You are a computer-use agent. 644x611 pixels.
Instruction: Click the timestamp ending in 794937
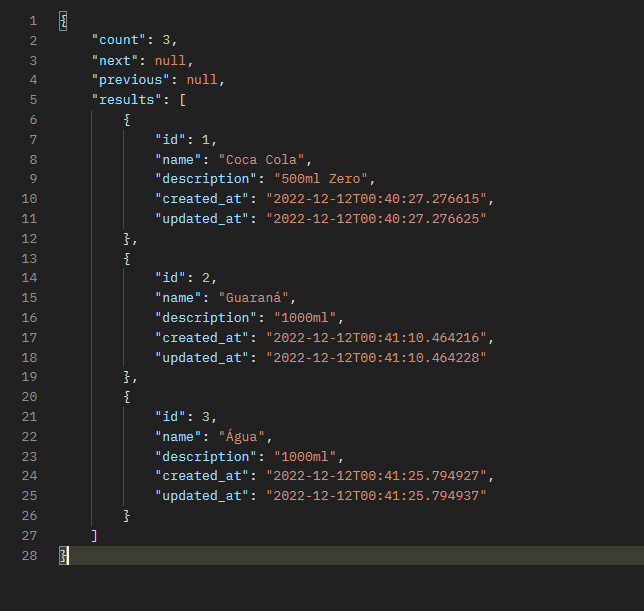click(378, 495)
